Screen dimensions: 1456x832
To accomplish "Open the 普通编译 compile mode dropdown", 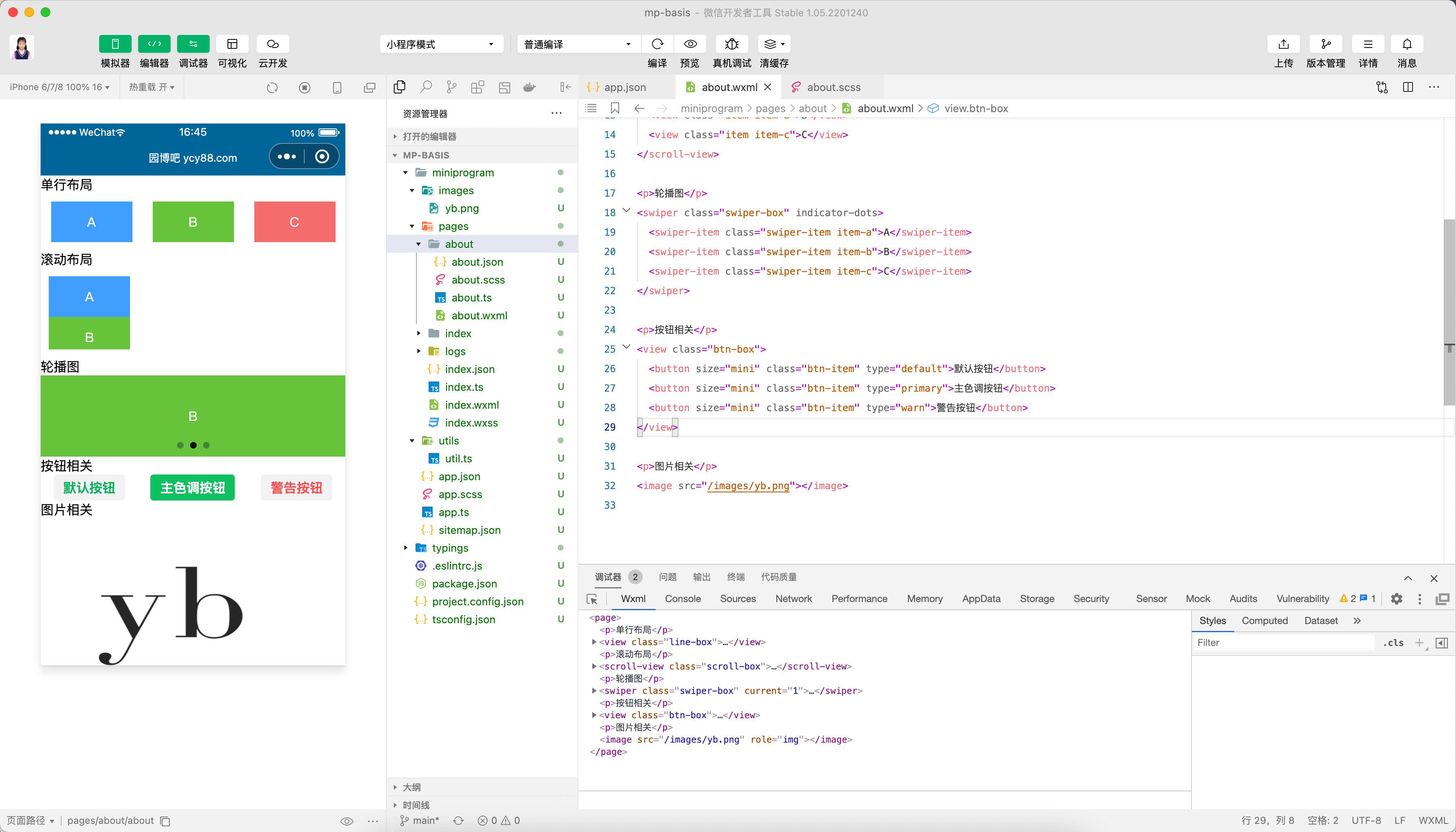I will pos(578,44).
